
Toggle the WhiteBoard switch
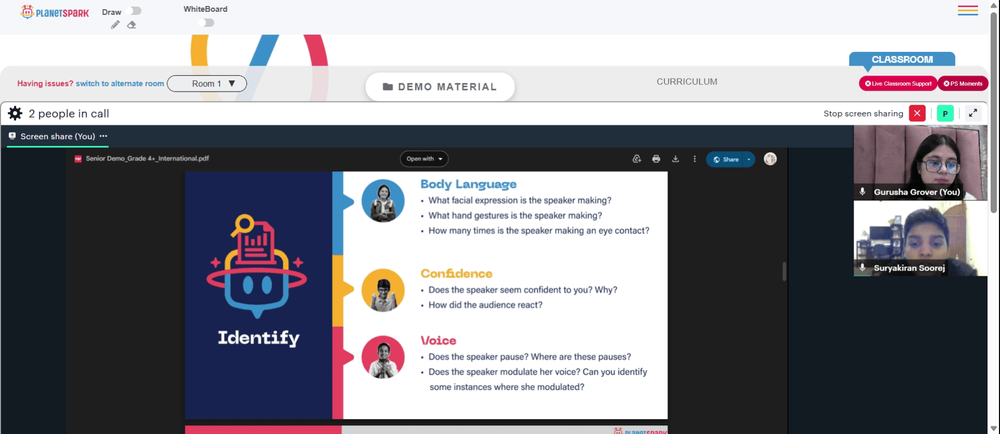205,23
